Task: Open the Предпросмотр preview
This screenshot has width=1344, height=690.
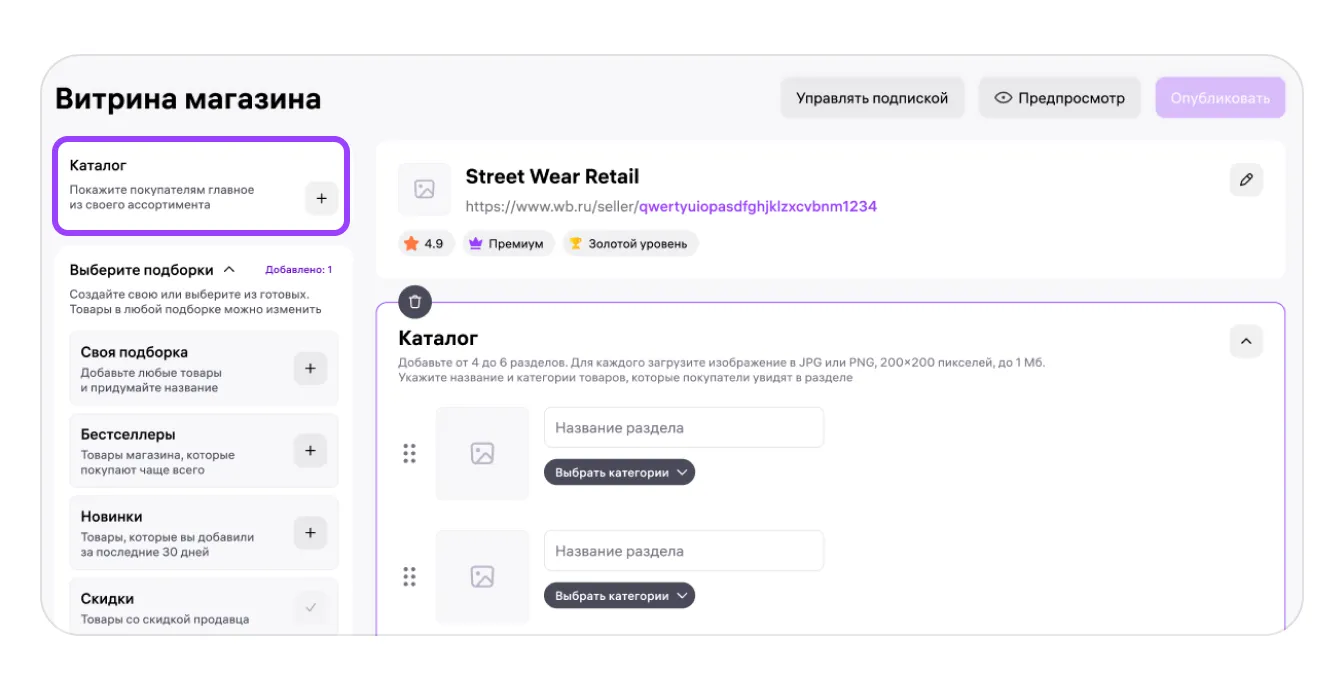Action: click(x=1059, y=98)
